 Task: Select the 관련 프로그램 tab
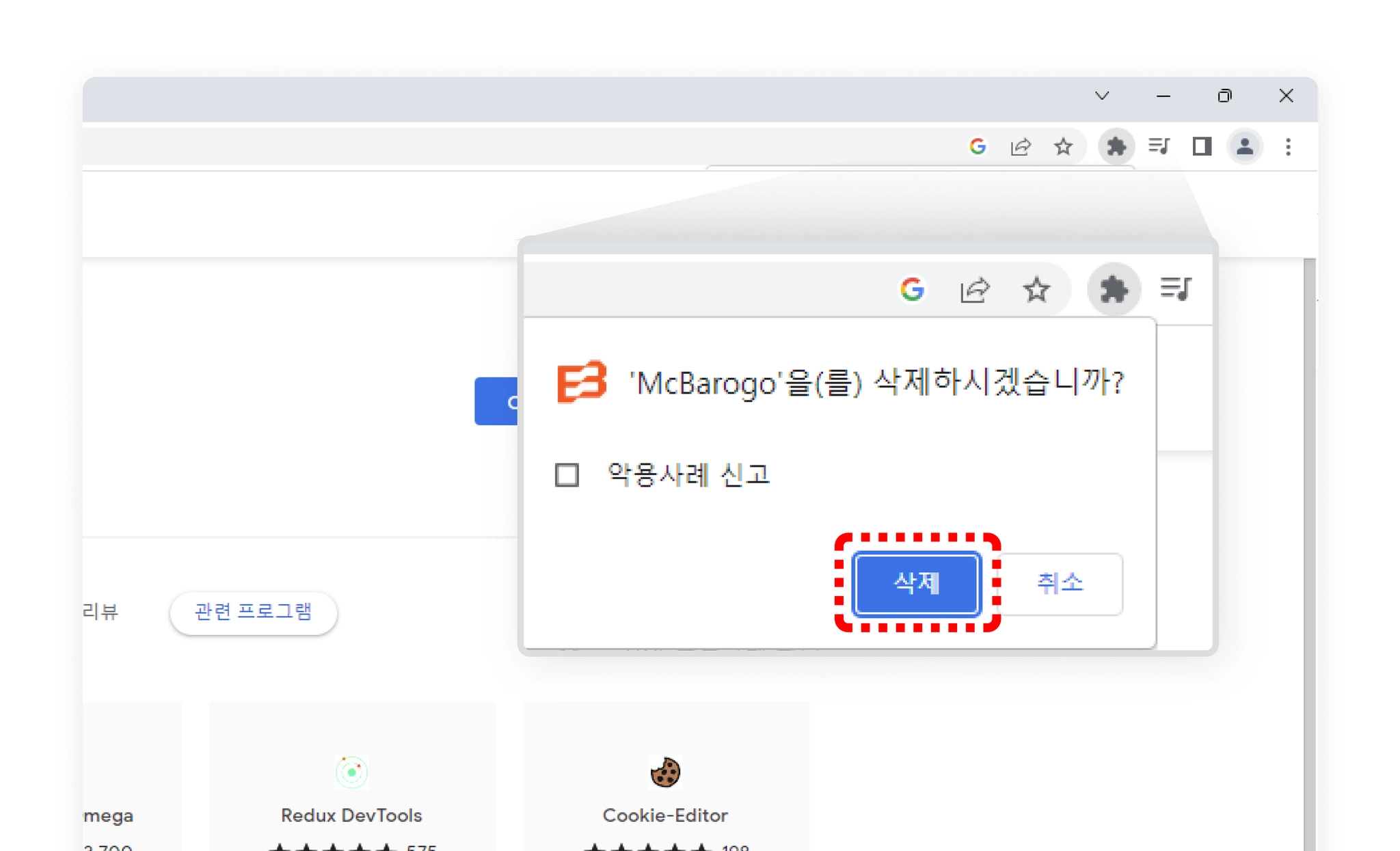click(253, 612)
